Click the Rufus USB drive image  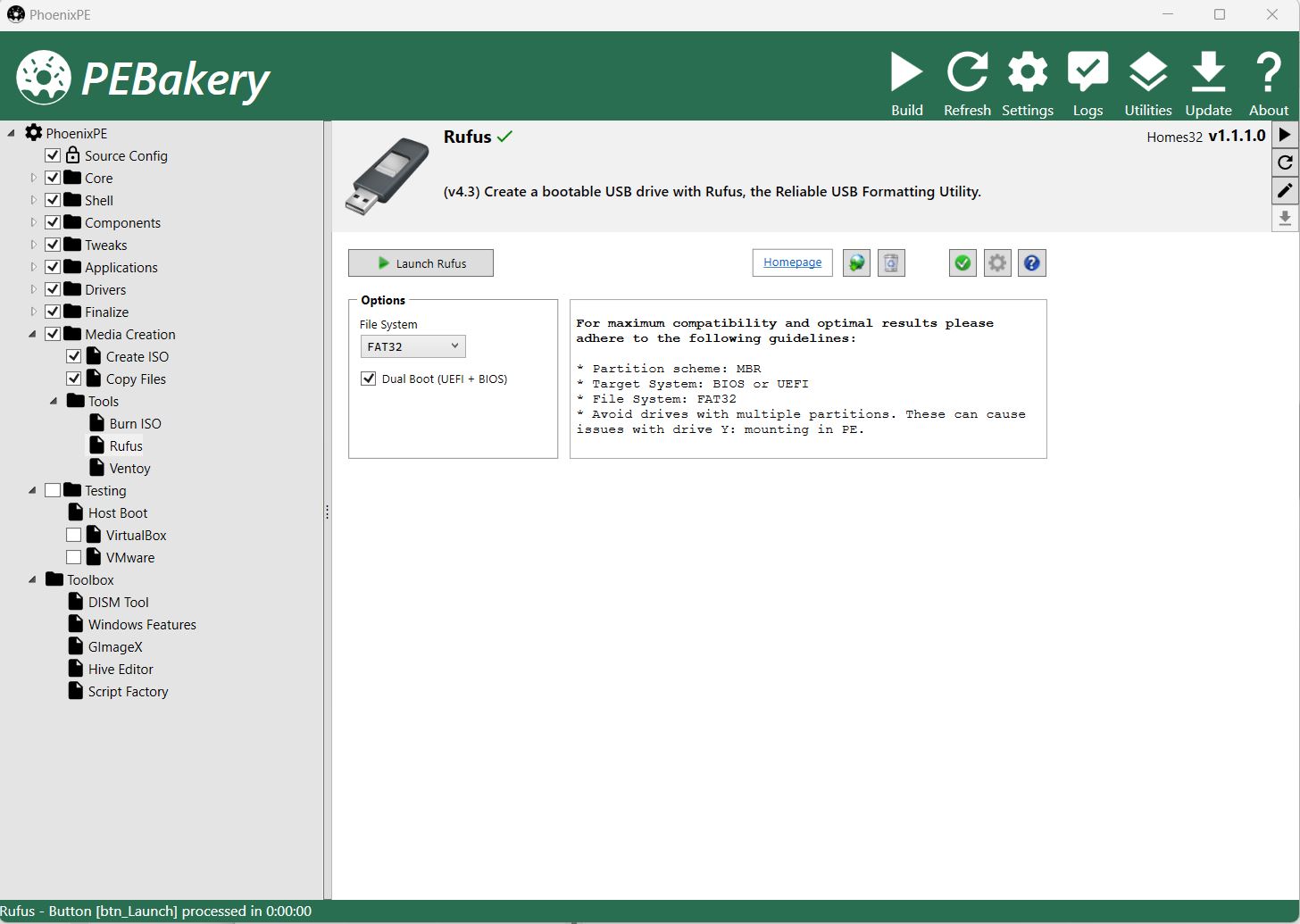[x=387, y=176]
